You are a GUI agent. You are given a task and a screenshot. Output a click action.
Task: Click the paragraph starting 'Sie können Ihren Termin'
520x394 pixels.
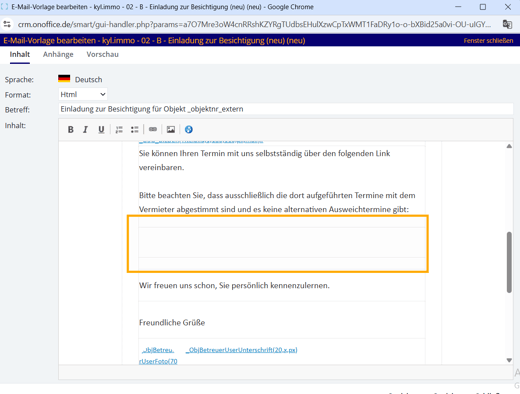(265, 160)
